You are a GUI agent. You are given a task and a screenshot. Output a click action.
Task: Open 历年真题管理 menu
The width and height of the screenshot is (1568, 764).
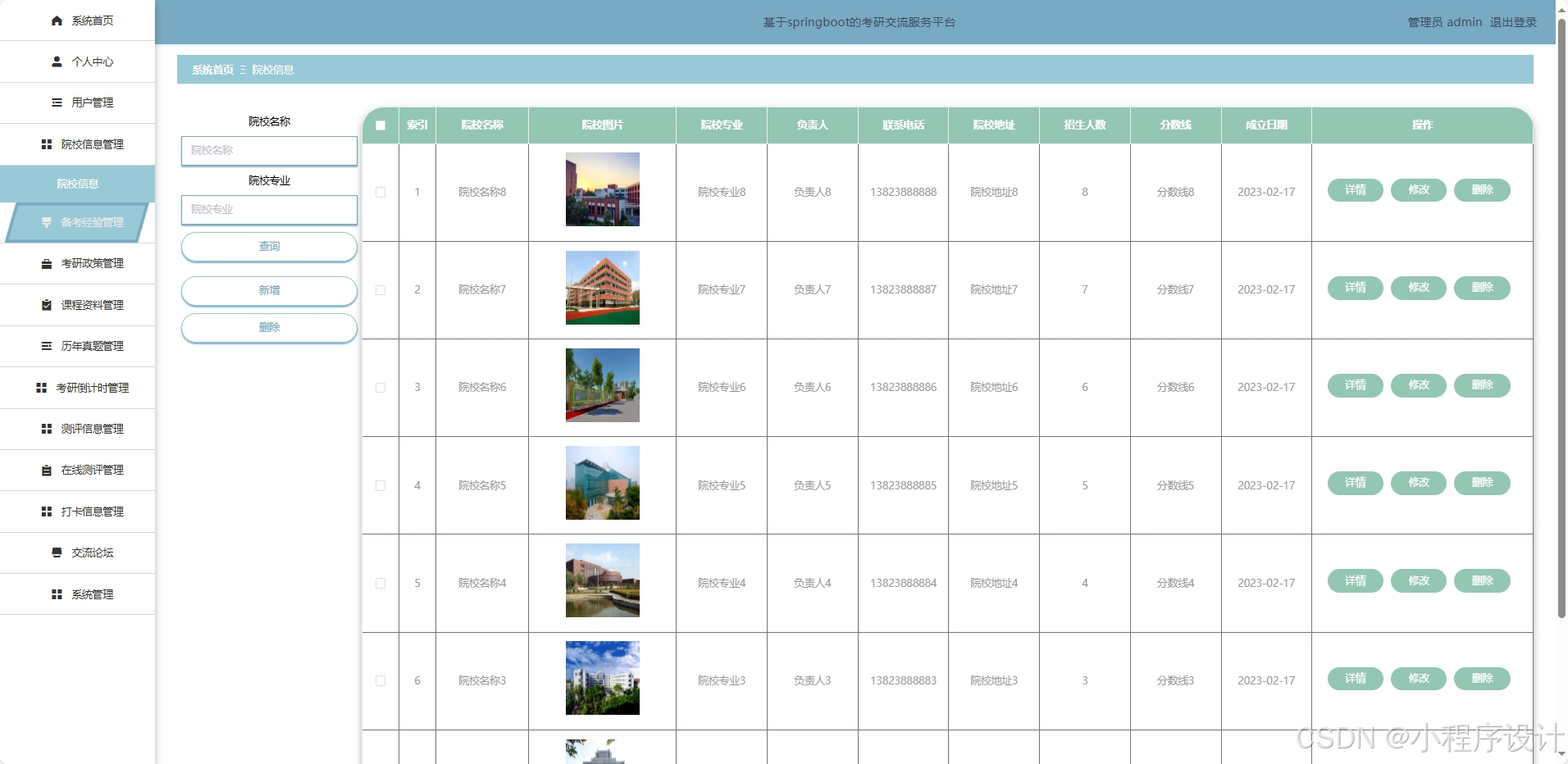point(77,346)
